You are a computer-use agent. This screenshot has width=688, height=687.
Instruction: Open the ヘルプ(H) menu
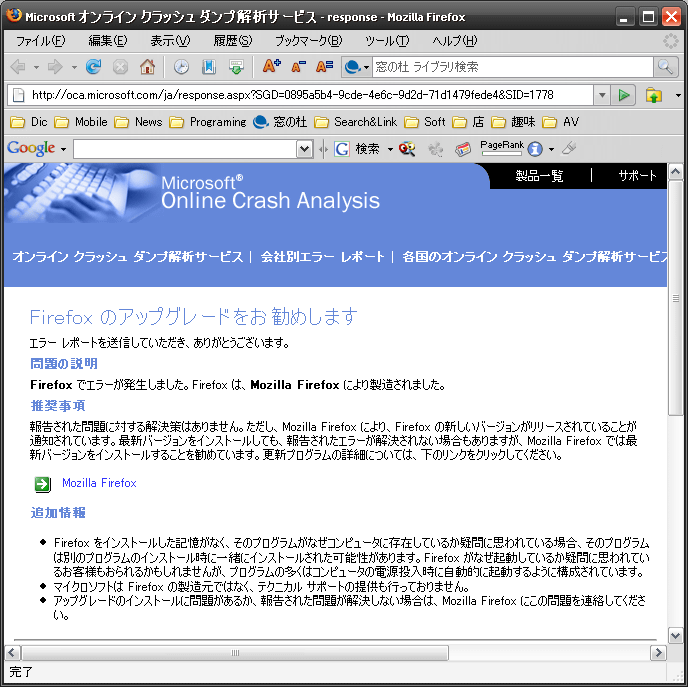point(455,41)
